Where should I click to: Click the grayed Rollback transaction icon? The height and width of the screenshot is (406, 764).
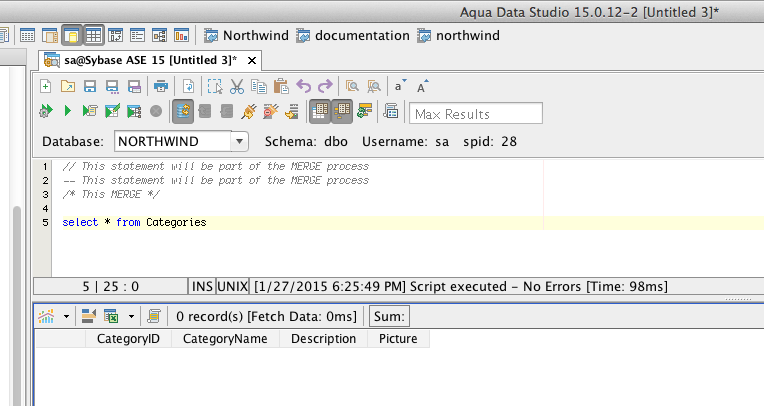(x=227, y=111)
